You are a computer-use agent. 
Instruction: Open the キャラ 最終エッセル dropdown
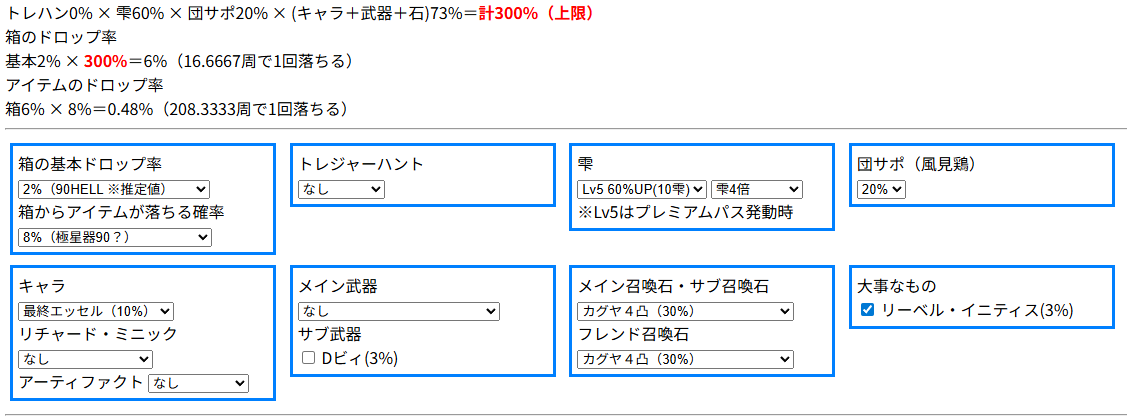coord(96,311)
